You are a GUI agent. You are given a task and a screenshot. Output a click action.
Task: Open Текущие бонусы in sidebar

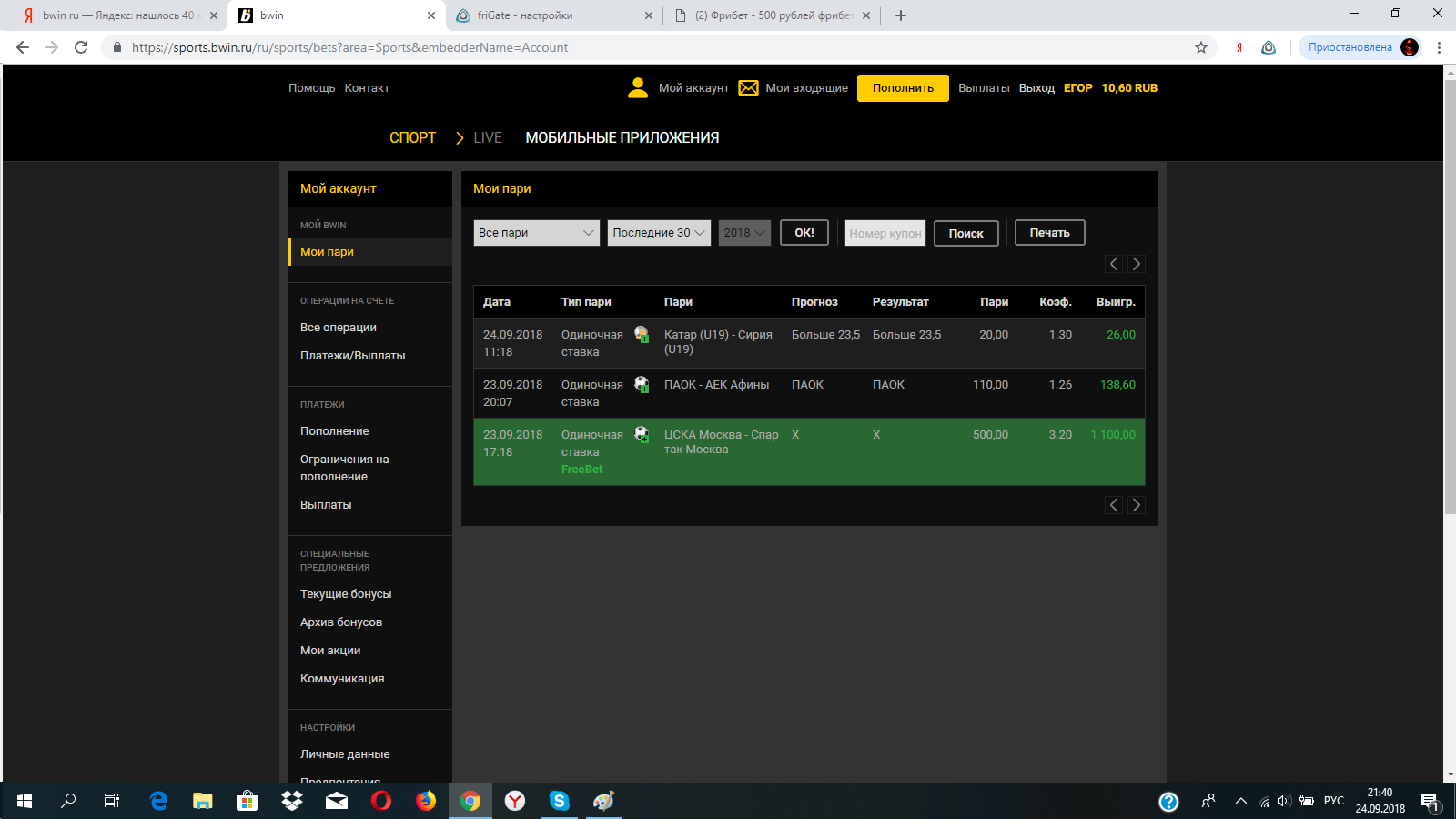[x=346, y=594]
